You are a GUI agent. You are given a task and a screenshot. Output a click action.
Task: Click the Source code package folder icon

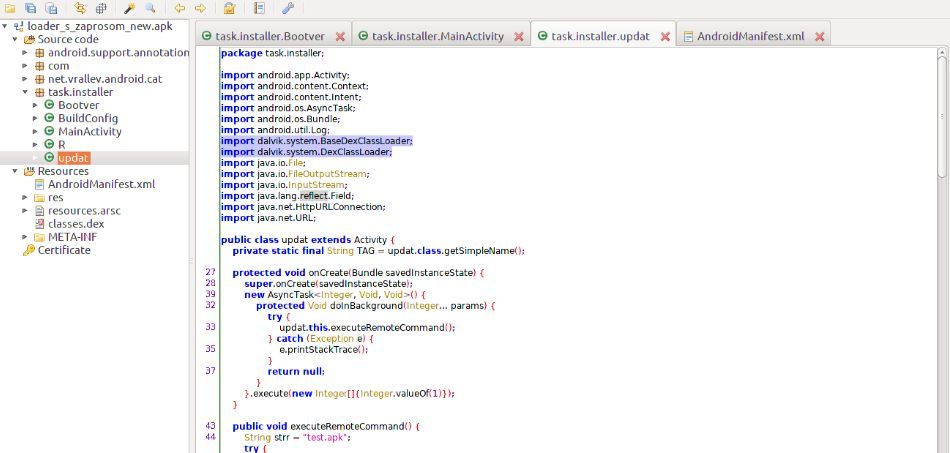pyautogui.click(x=28, y=39)
